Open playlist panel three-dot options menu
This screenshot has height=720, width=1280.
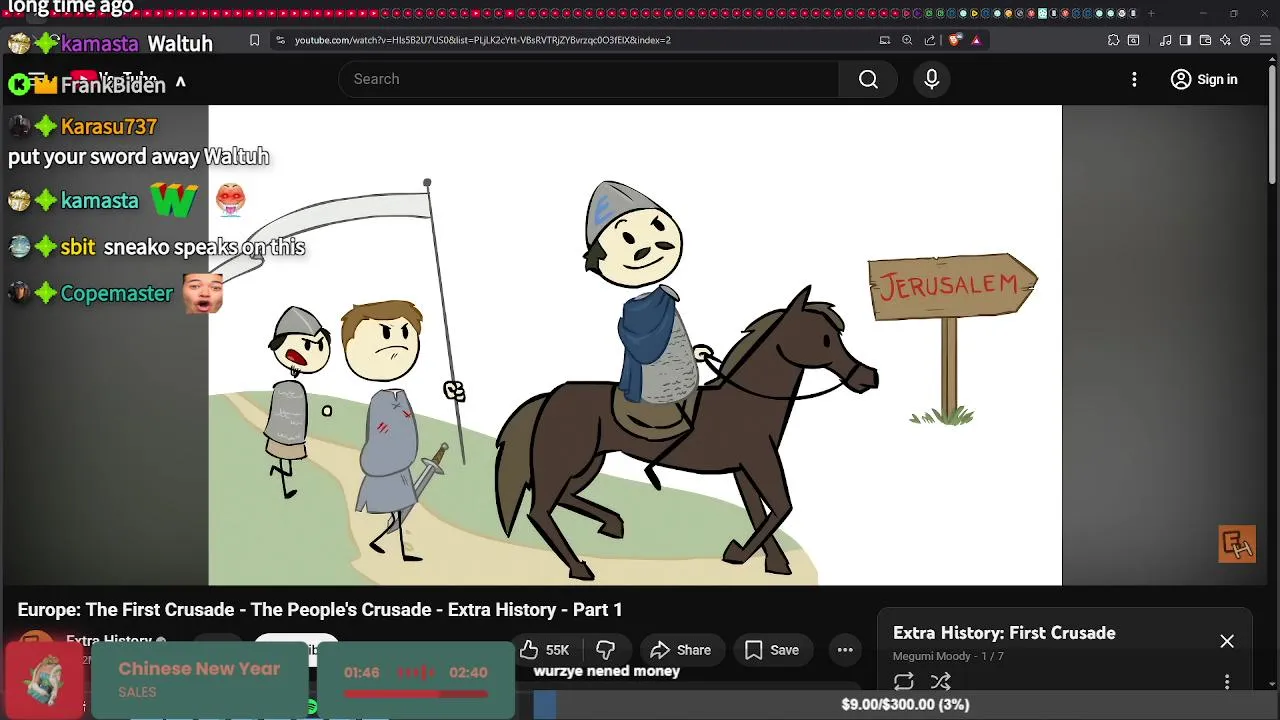click(1227, 682)
